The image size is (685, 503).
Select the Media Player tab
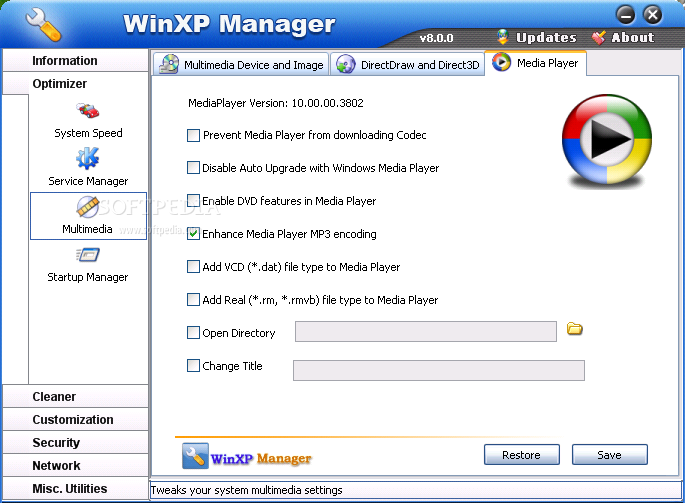coord(536,63)
